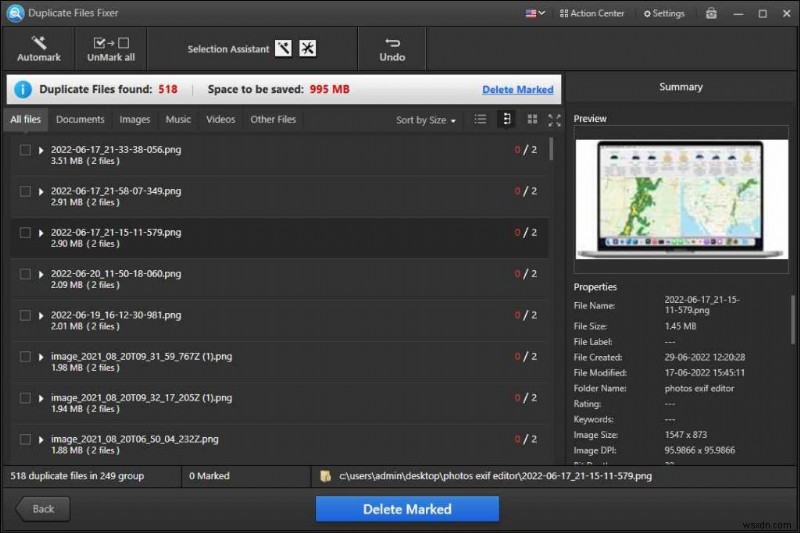Expand group image_2021_08_20T06_50_04_232Z.png arrow
This screenshot has width=800, height=533.
[41, 440]
